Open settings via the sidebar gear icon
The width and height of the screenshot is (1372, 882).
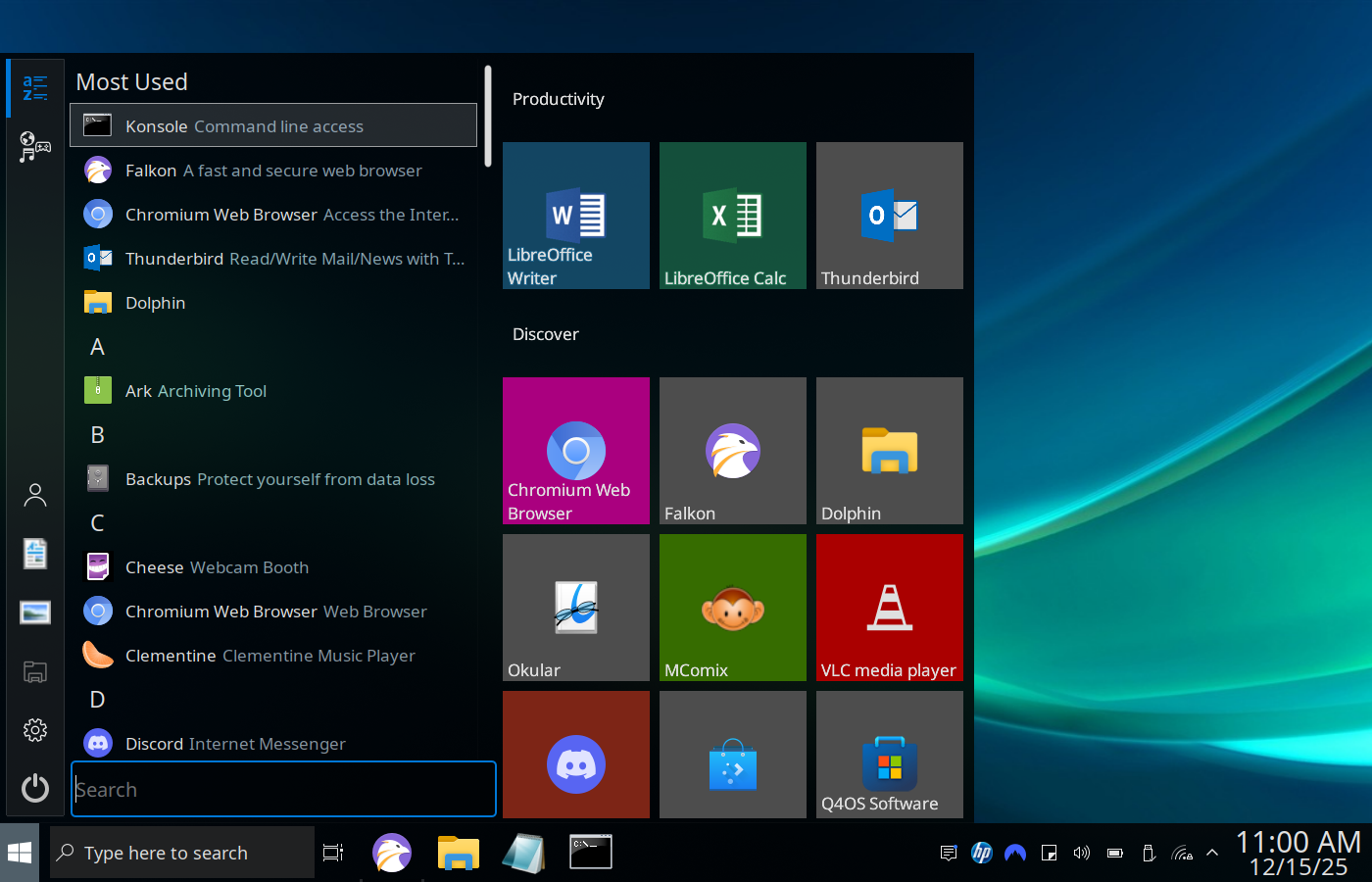34,729
